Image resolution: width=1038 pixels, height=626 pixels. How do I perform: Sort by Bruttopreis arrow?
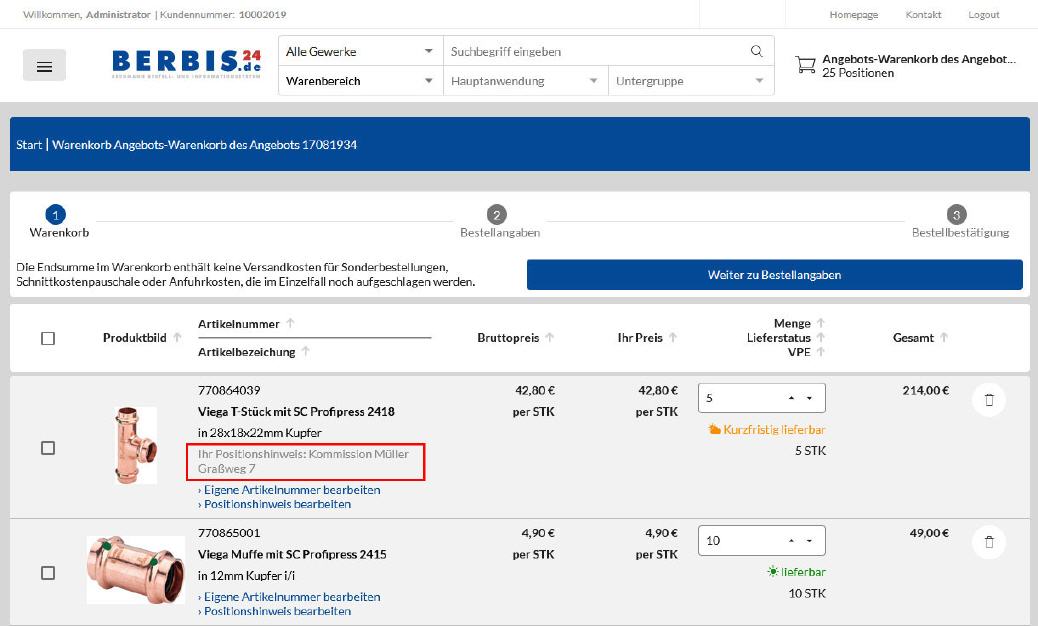tap(549, 337)
